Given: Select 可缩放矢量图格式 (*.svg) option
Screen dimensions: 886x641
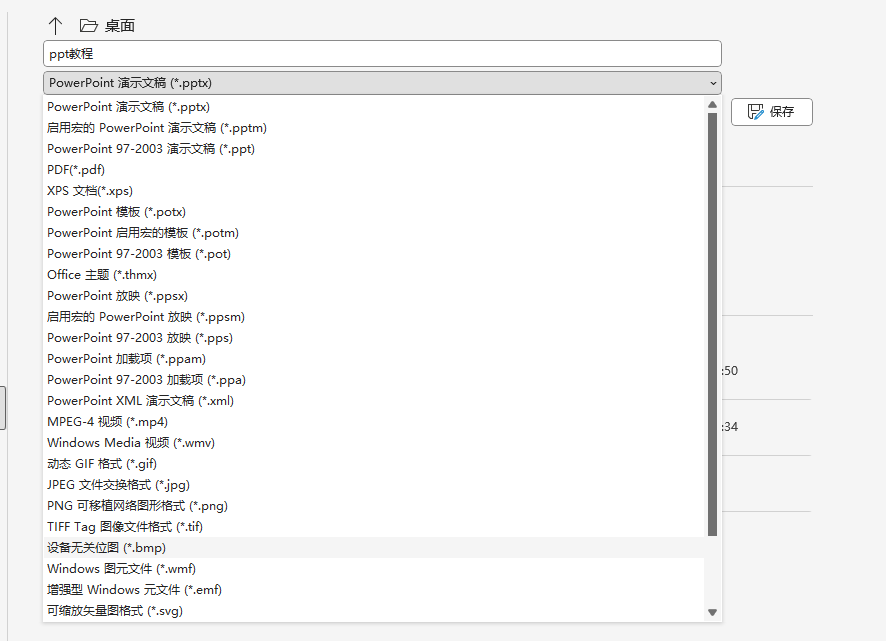Looking at the screenshot, I should pyautogui.click(x=114, y=611).
